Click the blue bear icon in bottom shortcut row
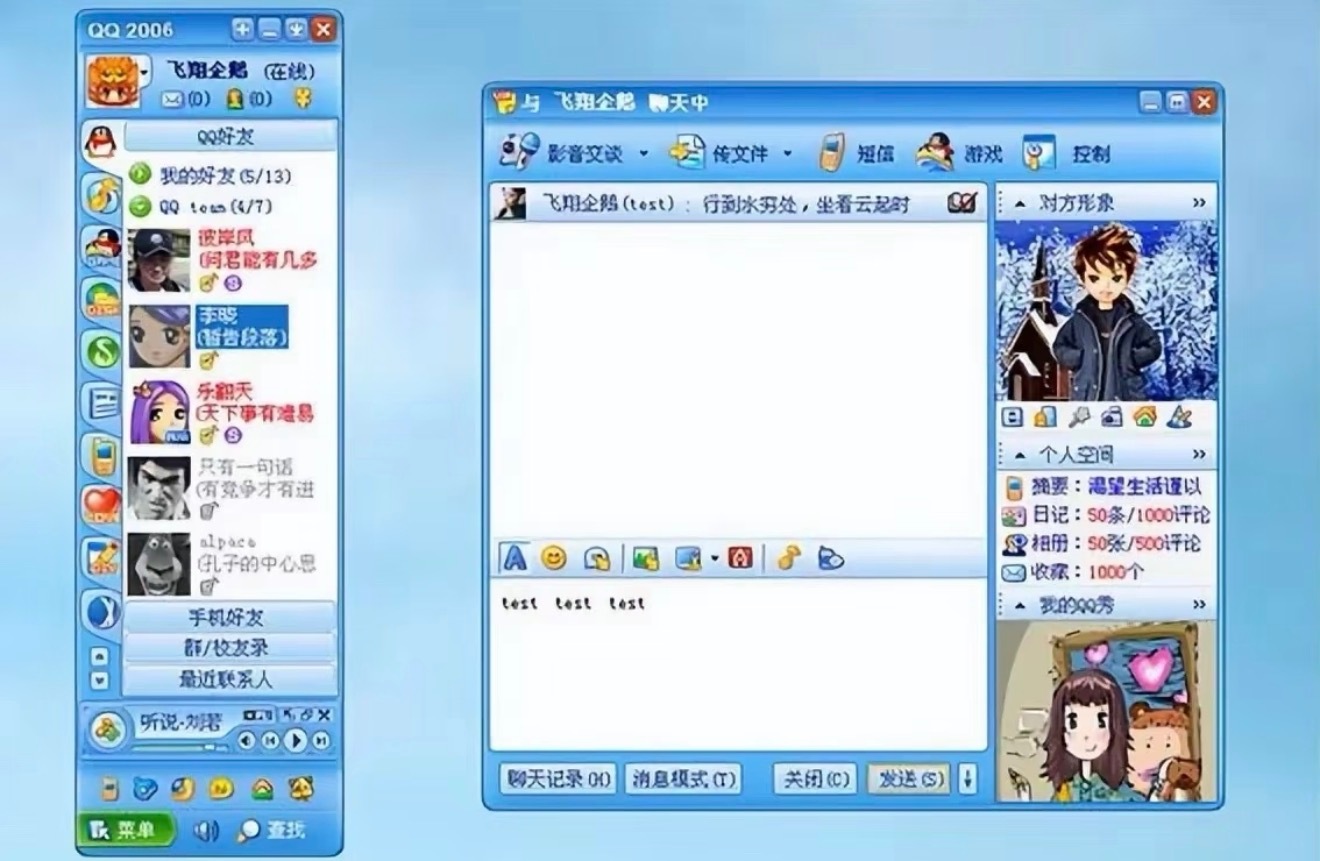The width and height of the screenshot is (1320, 861). [x=146, y=789]
